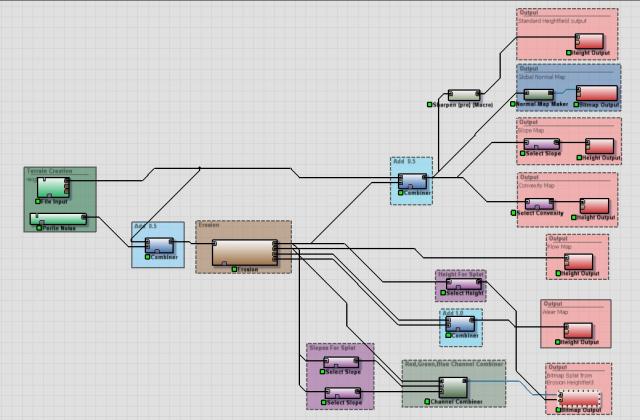Select the Channel Combiner node
The height and width of the screenshot is (420, 640).
[x=453, y=387]
